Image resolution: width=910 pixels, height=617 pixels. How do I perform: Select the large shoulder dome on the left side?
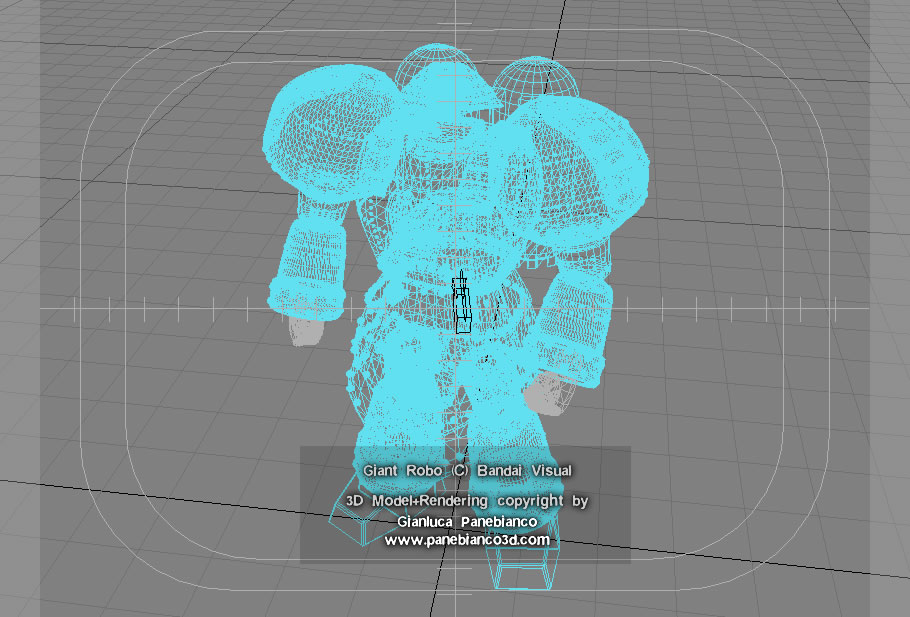(x=332, y=133)
